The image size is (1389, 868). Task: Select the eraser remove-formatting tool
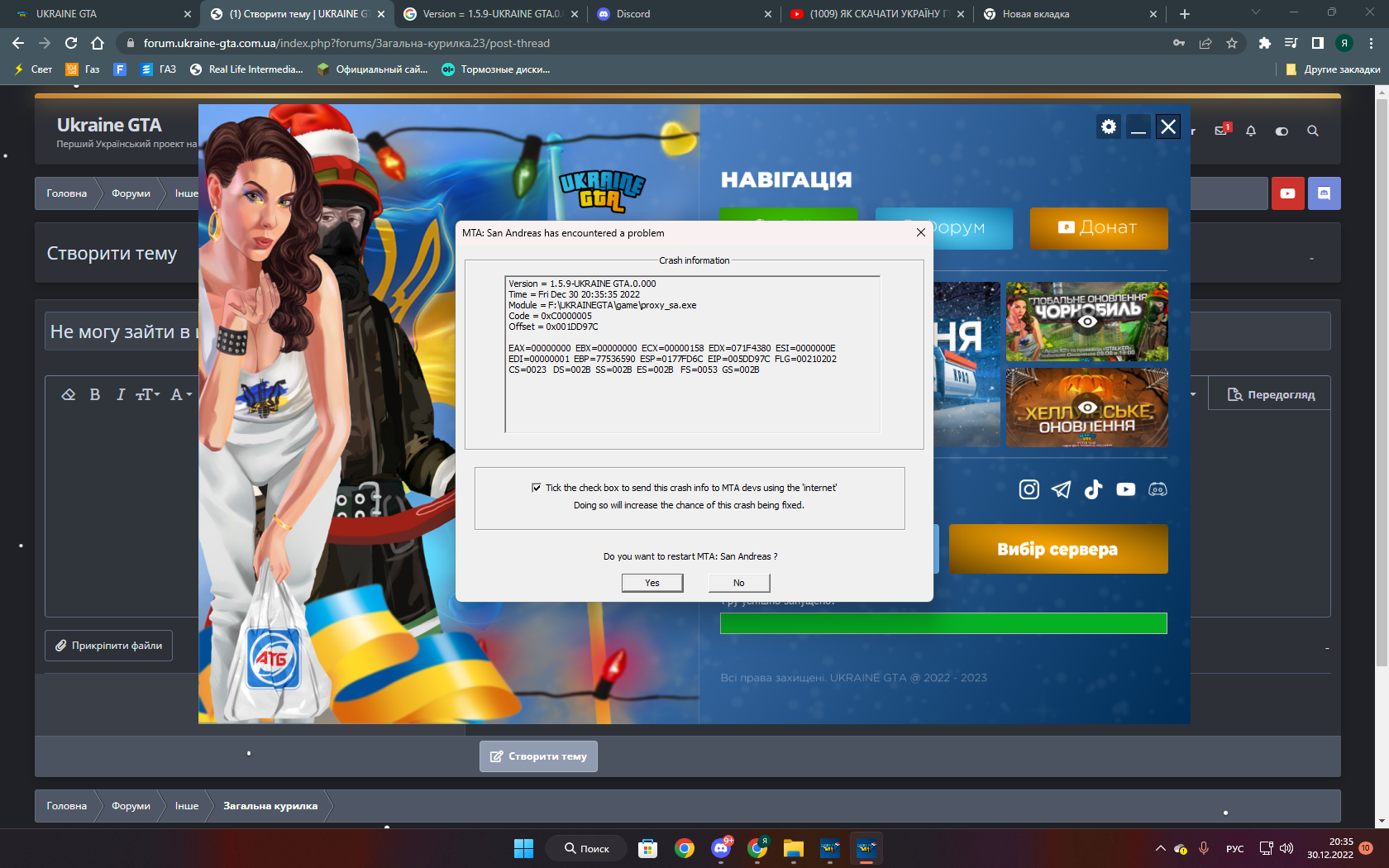point(69,394)
